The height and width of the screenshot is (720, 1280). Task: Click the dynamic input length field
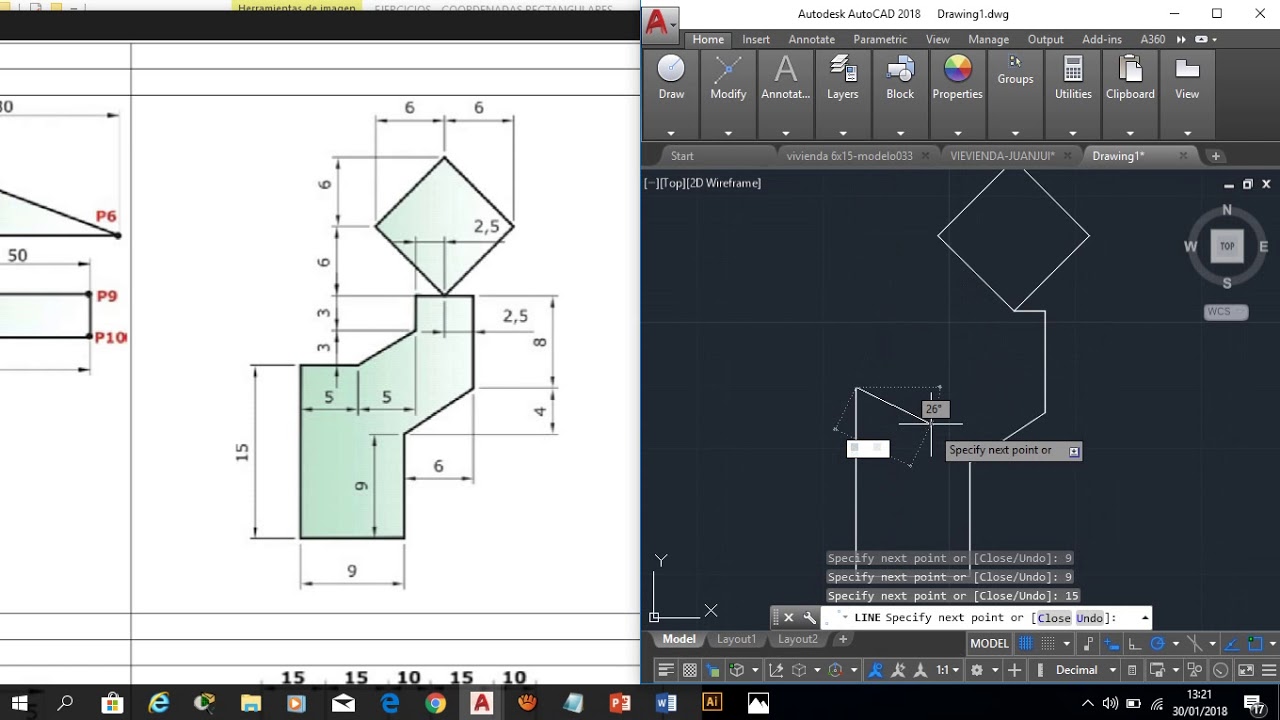tap(868, 449)
